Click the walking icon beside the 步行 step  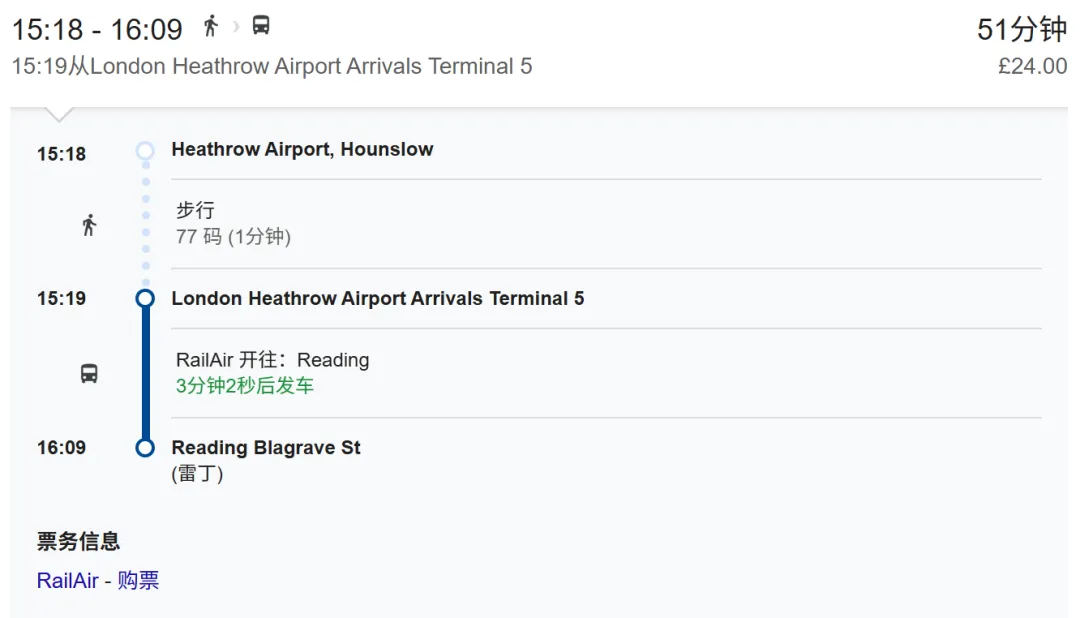coord(89,225)
